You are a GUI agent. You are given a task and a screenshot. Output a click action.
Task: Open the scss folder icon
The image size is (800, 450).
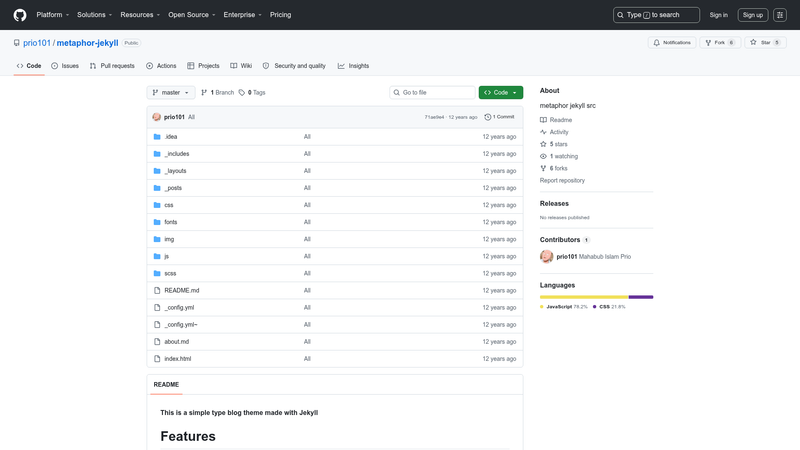[157, 273]
